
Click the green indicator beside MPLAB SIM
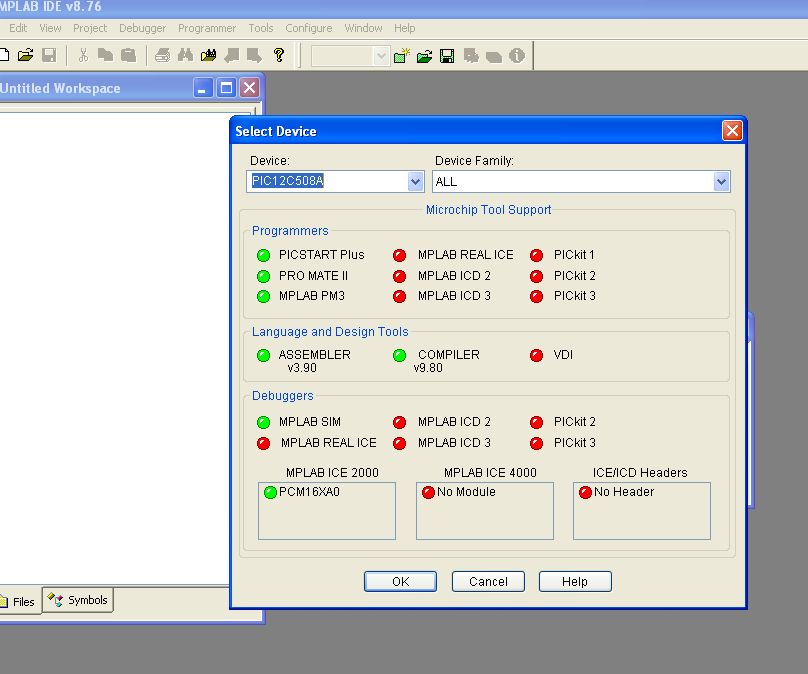pyautogui.click(x=263, y=423)
